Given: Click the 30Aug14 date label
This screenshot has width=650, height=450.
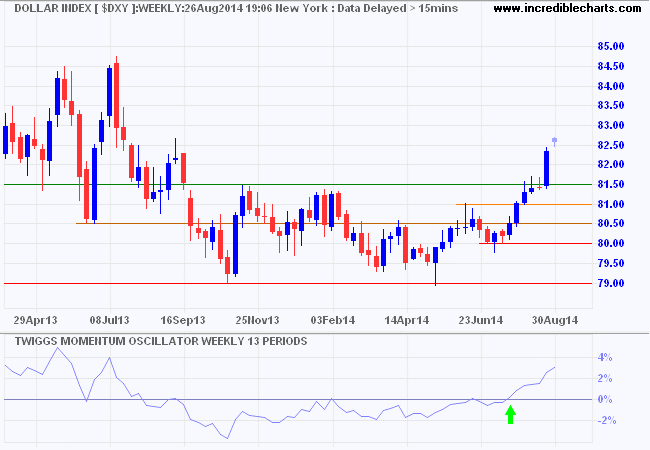Looking at the screenshot, I should (555, 320).
